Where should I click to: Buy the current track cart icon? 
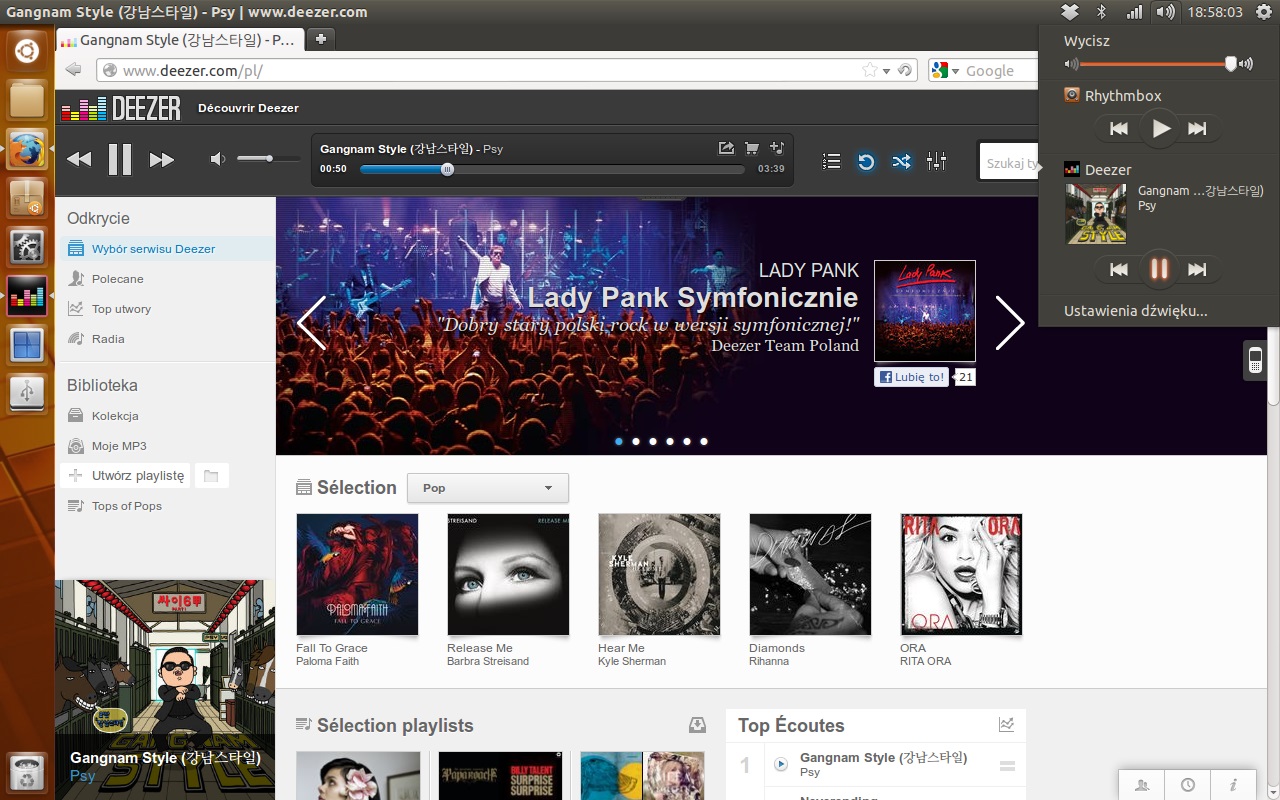coord(752,148)
